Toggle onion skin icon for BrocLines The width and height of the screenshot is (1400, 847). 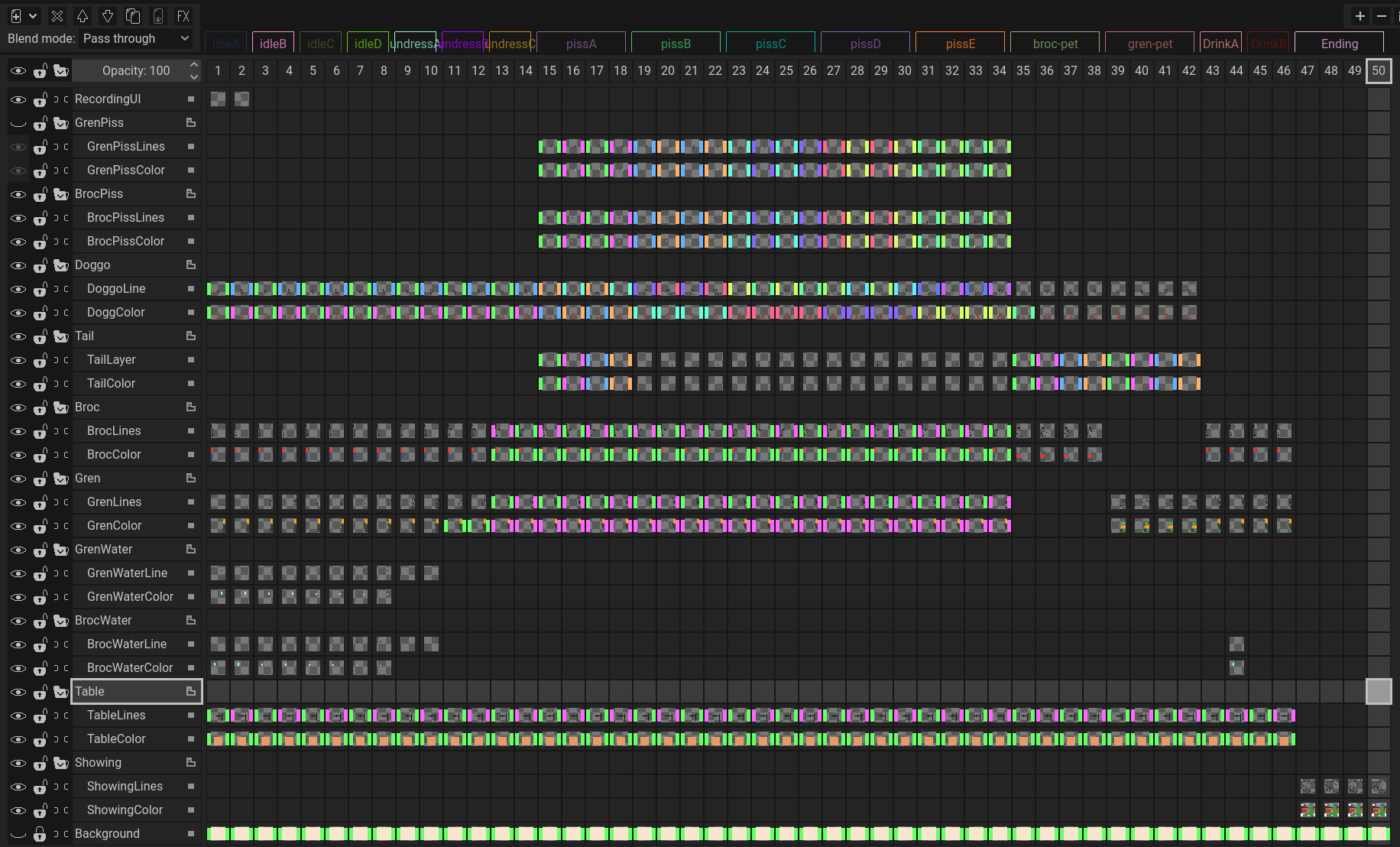(x=61, y=431)
